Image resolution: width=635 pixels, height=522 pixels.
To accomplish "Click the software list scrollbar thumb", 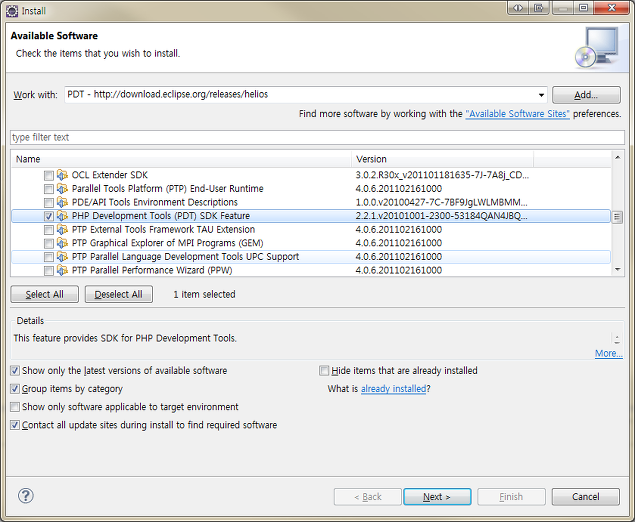I will click(x=617, y=217).
